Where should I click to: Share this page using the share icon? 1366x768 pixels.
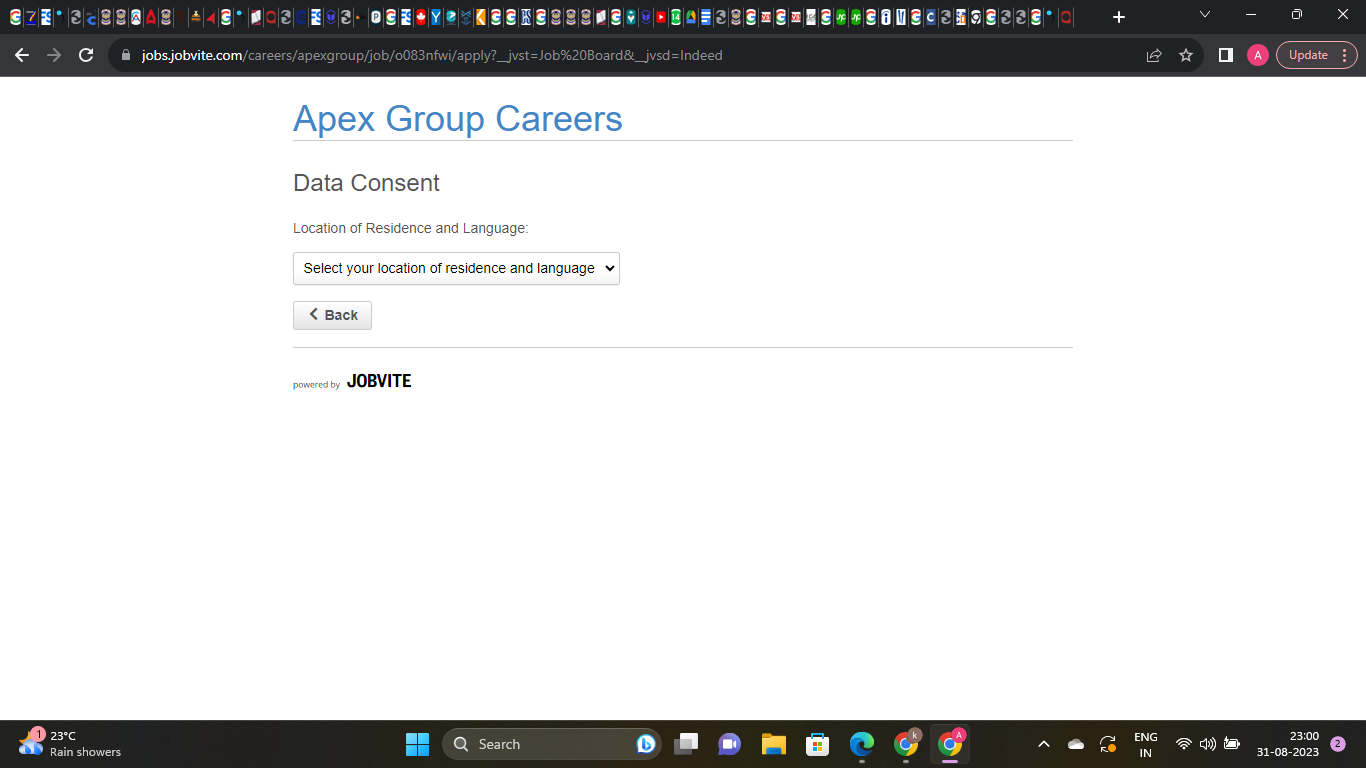pyautogui.click(x=1154, y=55)
